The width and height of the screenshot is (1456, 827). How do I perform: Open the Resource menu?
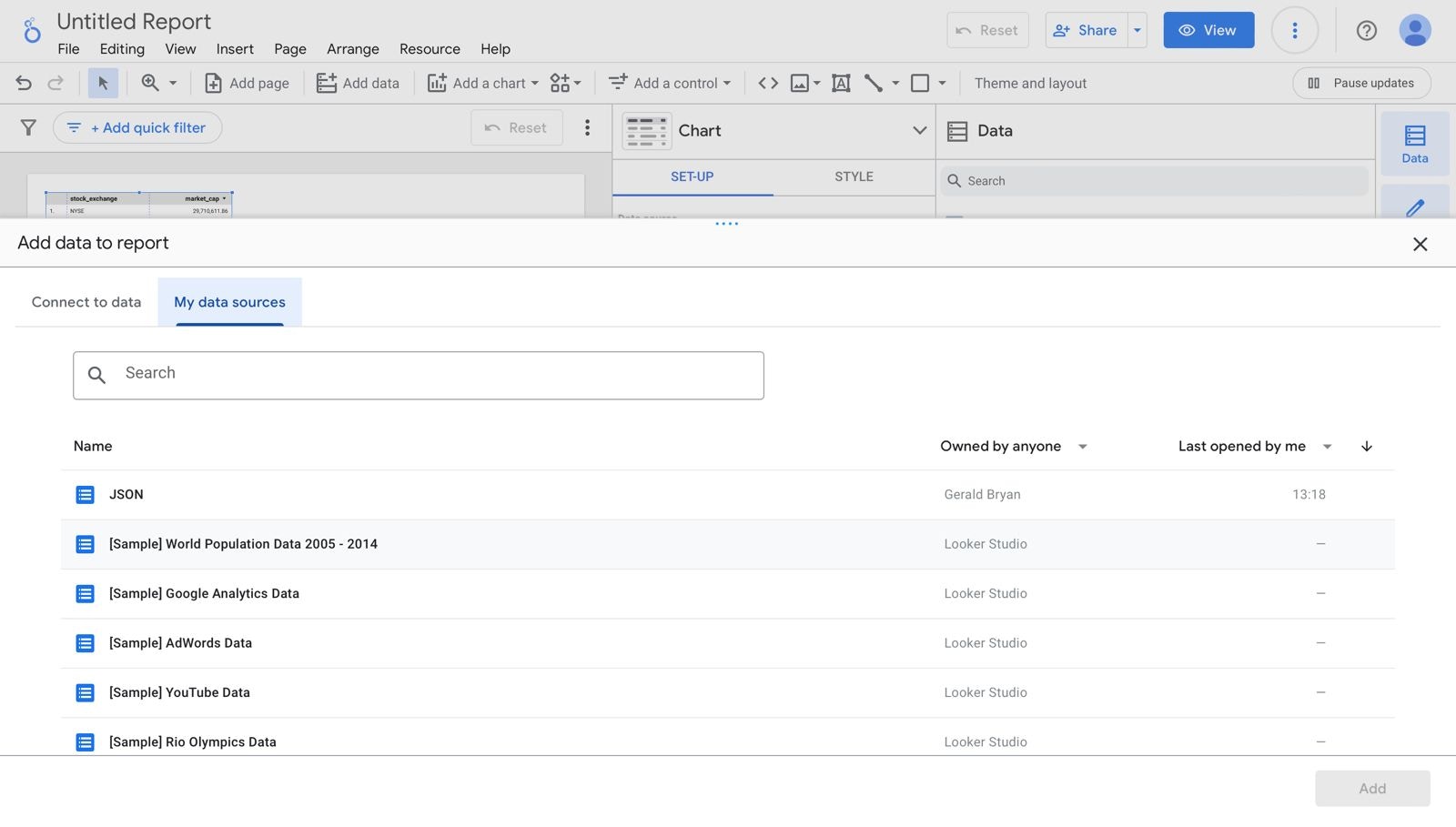[430, 49]
